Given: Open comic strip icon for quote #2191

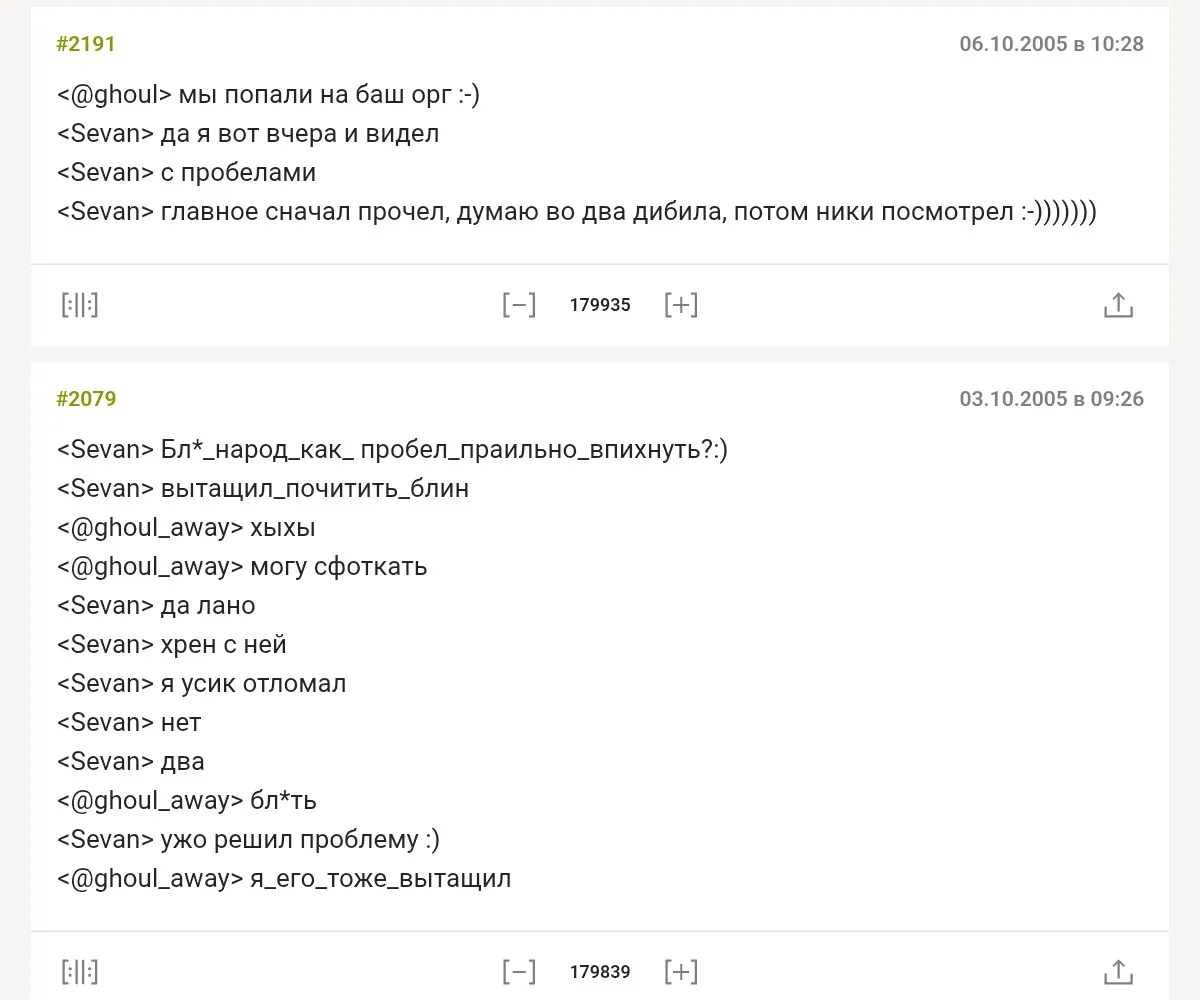Looking at the screenshot, I should 80,305.
